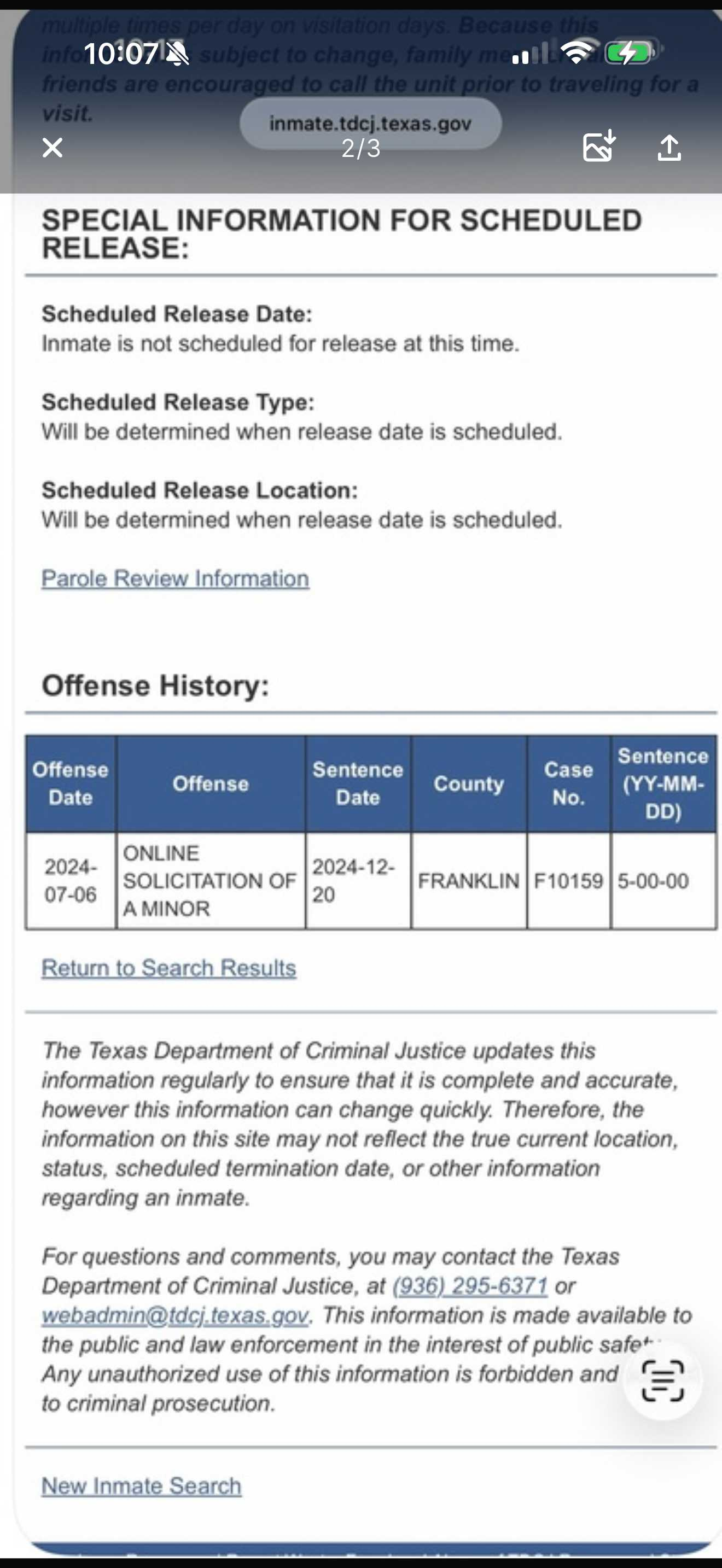Tap case number F10159 cell

coord(568,881)
